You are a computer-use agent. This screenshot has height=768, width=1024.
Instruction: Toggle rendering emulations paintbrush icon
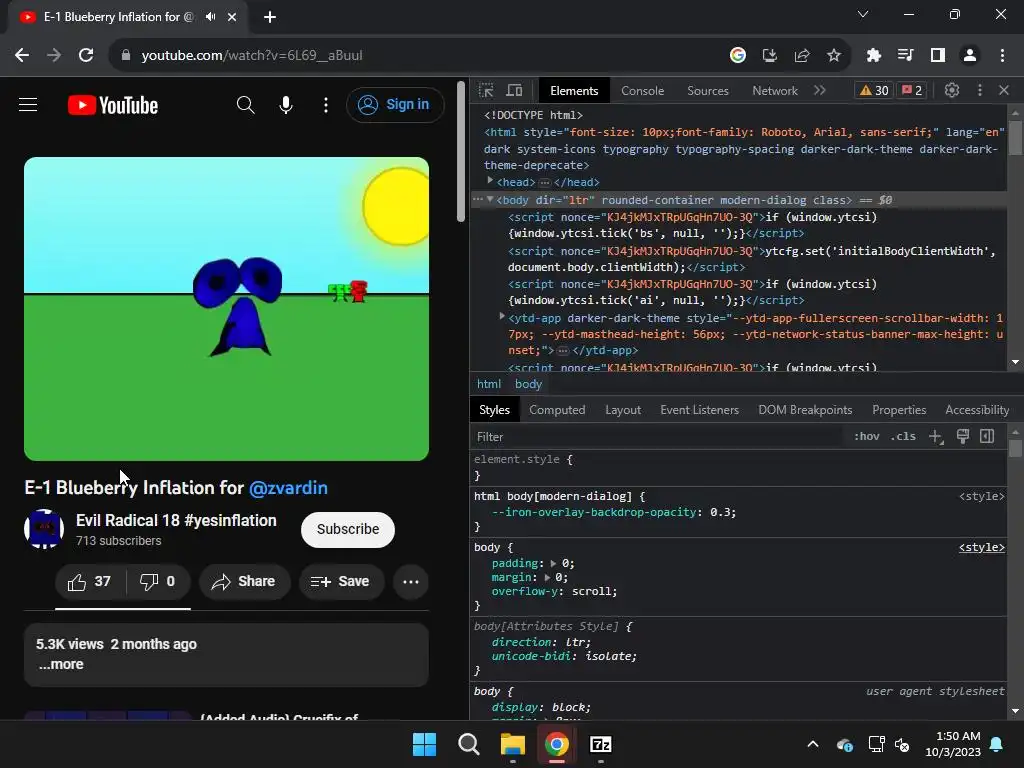[963, 436]
